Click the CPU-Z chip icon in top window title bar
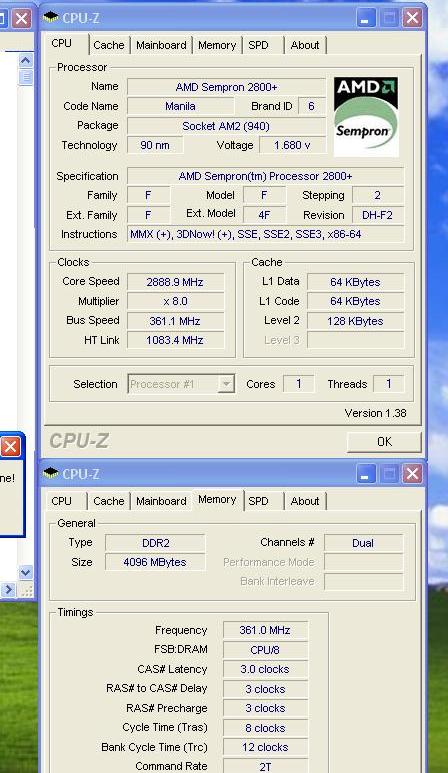Viewport: 448px width, 773px height. point(51,18)
